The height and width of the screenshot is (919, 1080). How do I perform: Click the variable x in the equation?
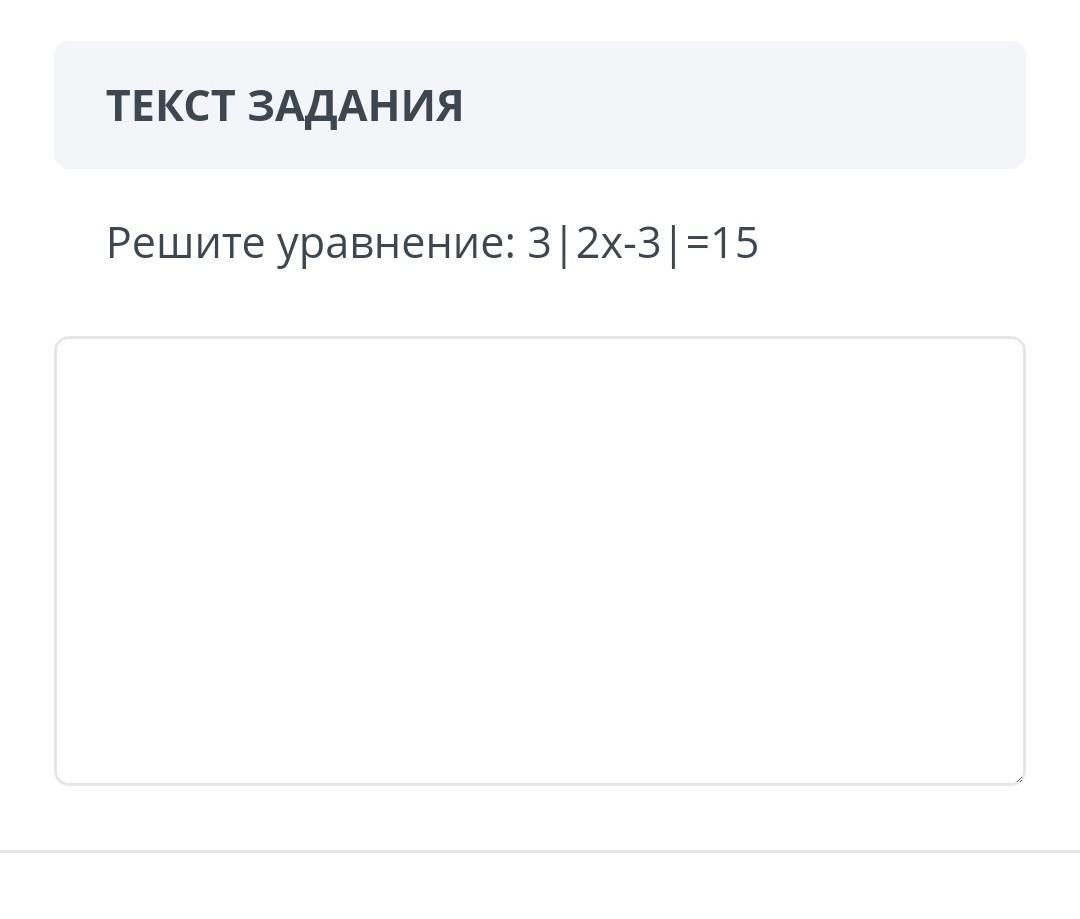611,245
